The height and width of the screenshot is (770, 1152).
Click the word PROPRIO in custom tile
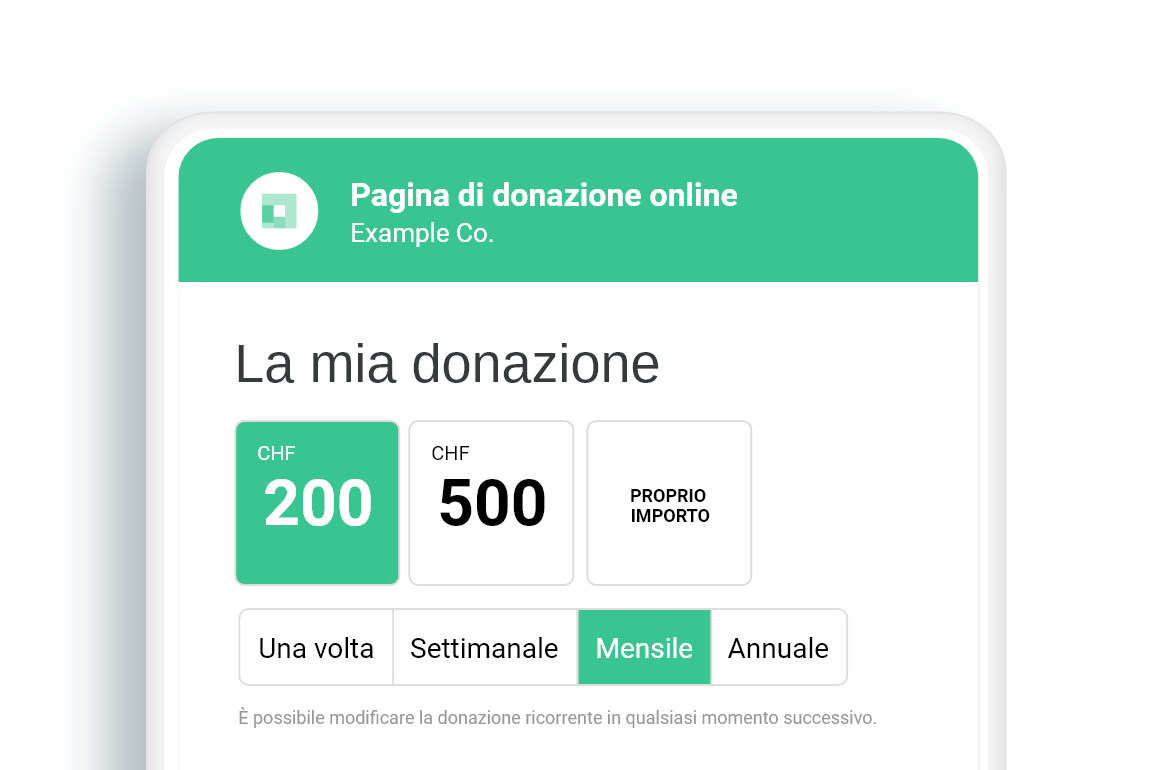click(x=668, y=496)
